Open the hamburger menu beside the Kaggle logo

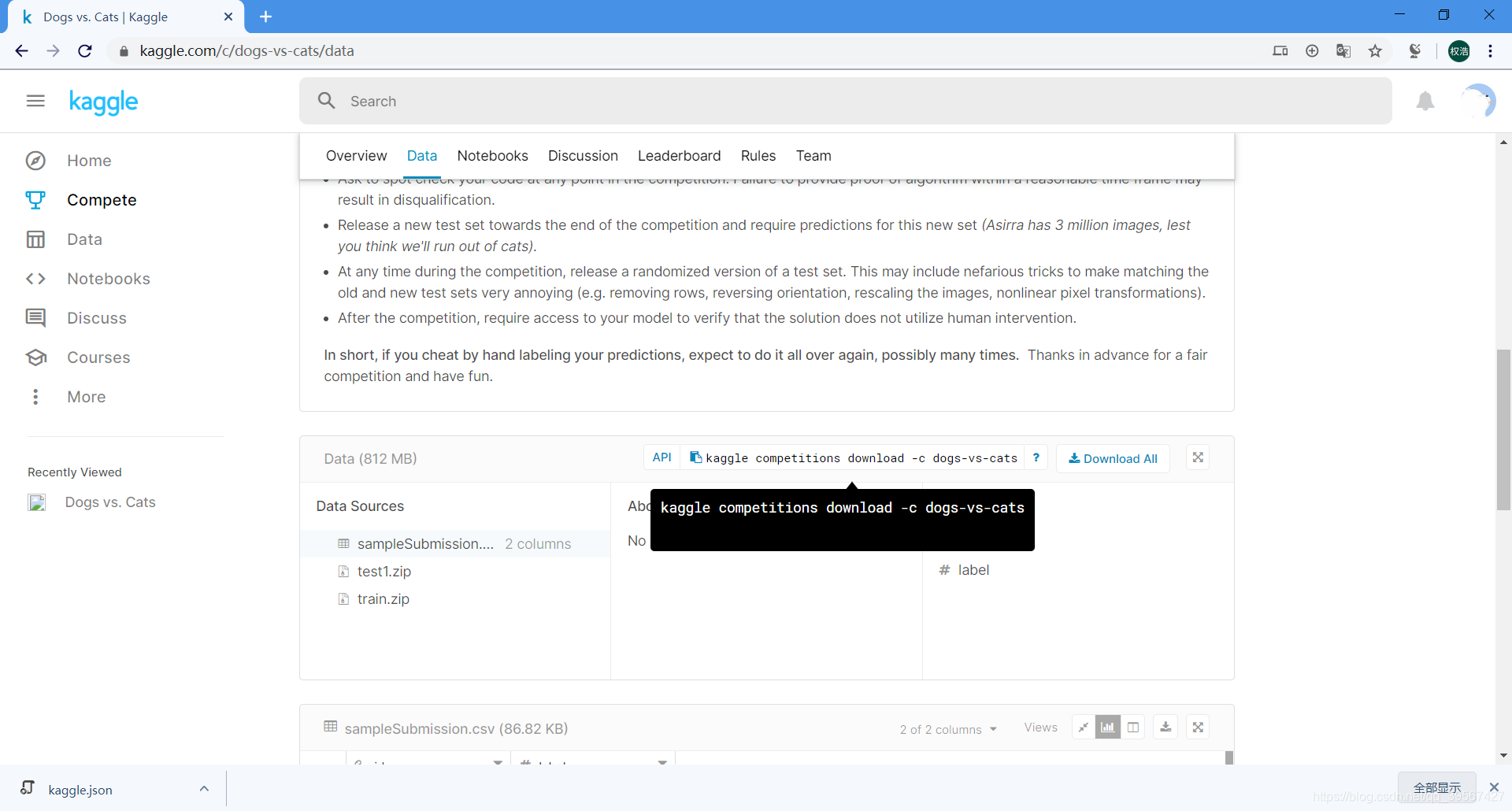(35, 101)
